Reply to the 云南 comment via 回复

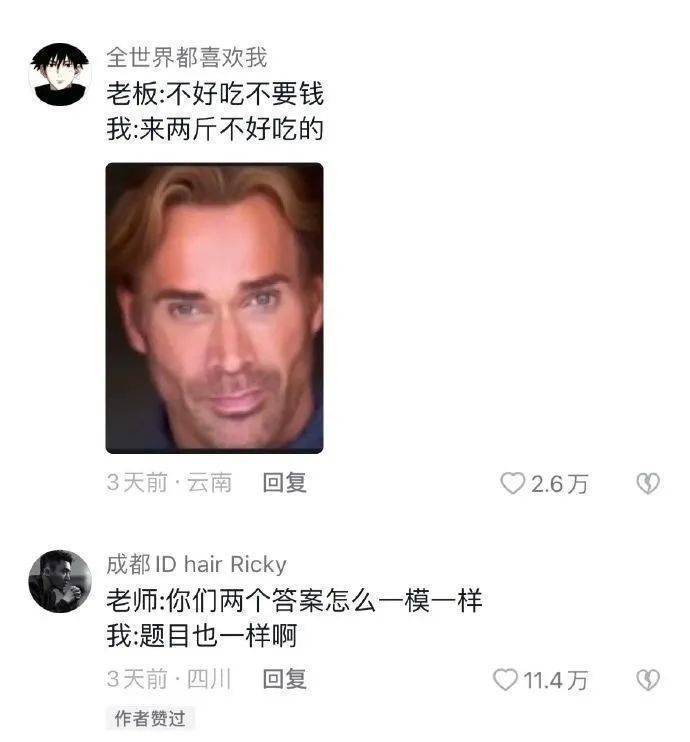click(284, 483)
